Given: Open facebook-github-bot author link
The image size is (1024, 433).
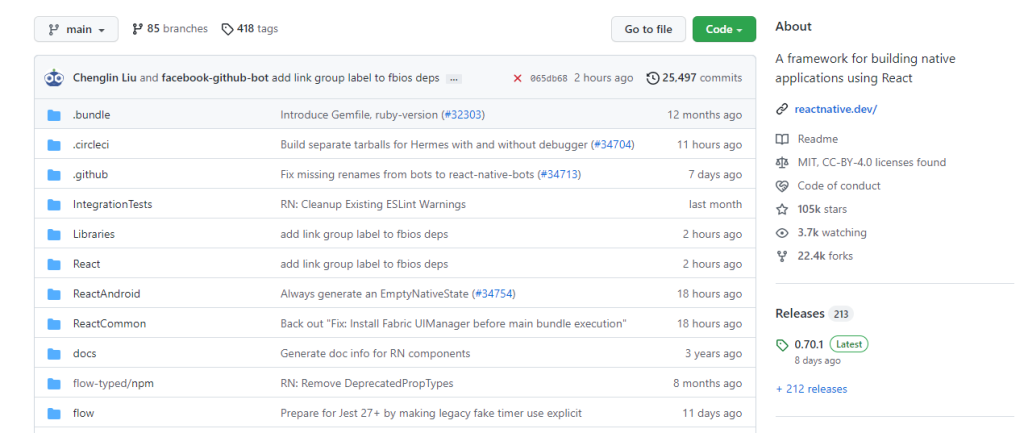Looking at the screenshot, I should point(216,78).
